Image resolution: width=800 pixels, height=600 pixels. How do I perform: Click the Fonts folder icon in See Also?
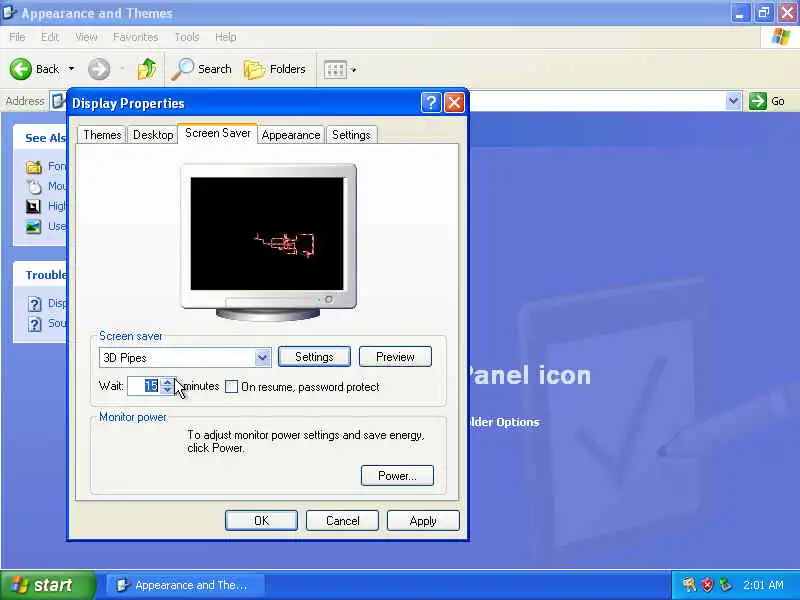(34, 167)
